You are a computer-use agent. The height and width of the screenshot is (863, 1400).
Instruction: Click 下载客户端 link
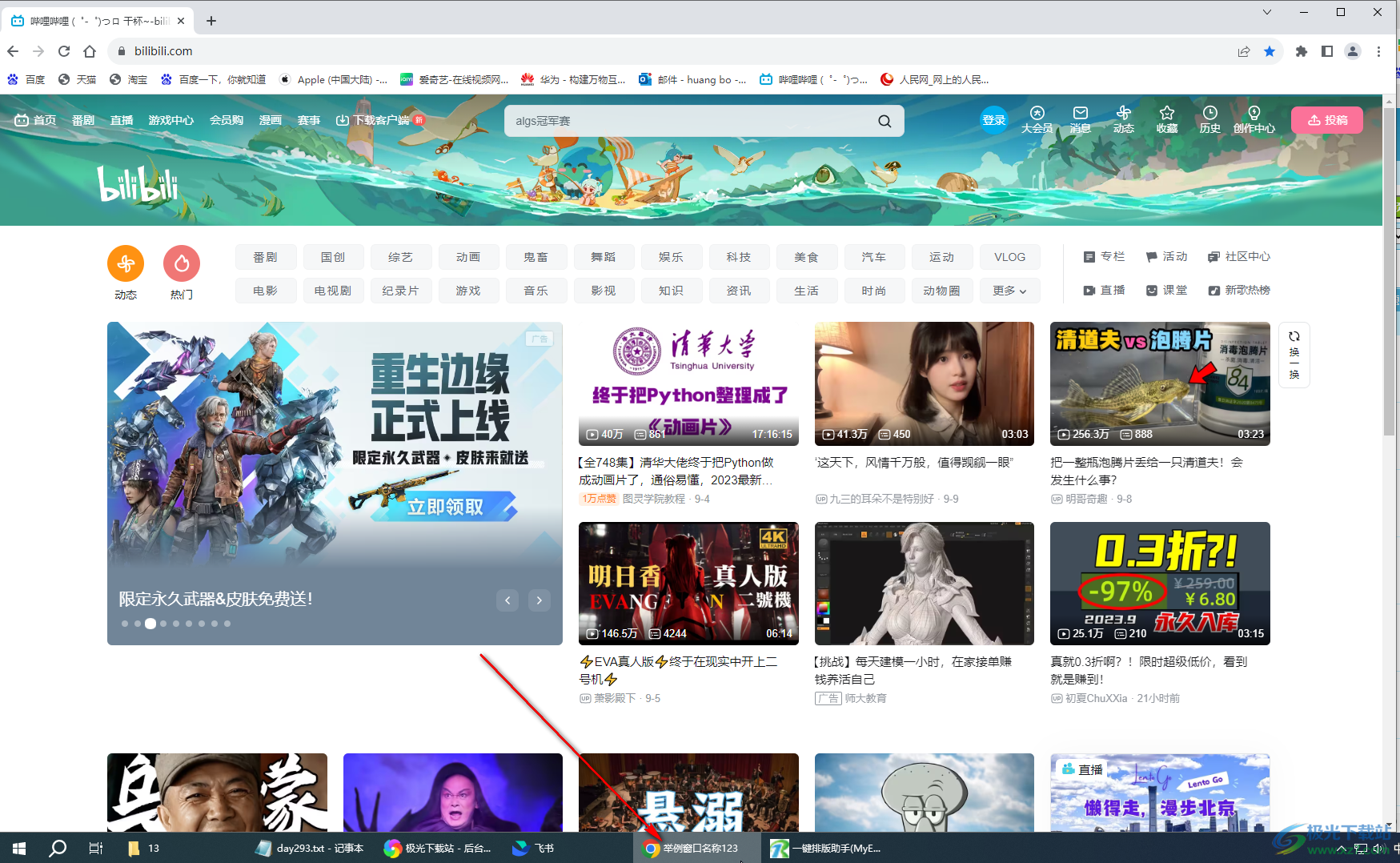pos(379,120)
